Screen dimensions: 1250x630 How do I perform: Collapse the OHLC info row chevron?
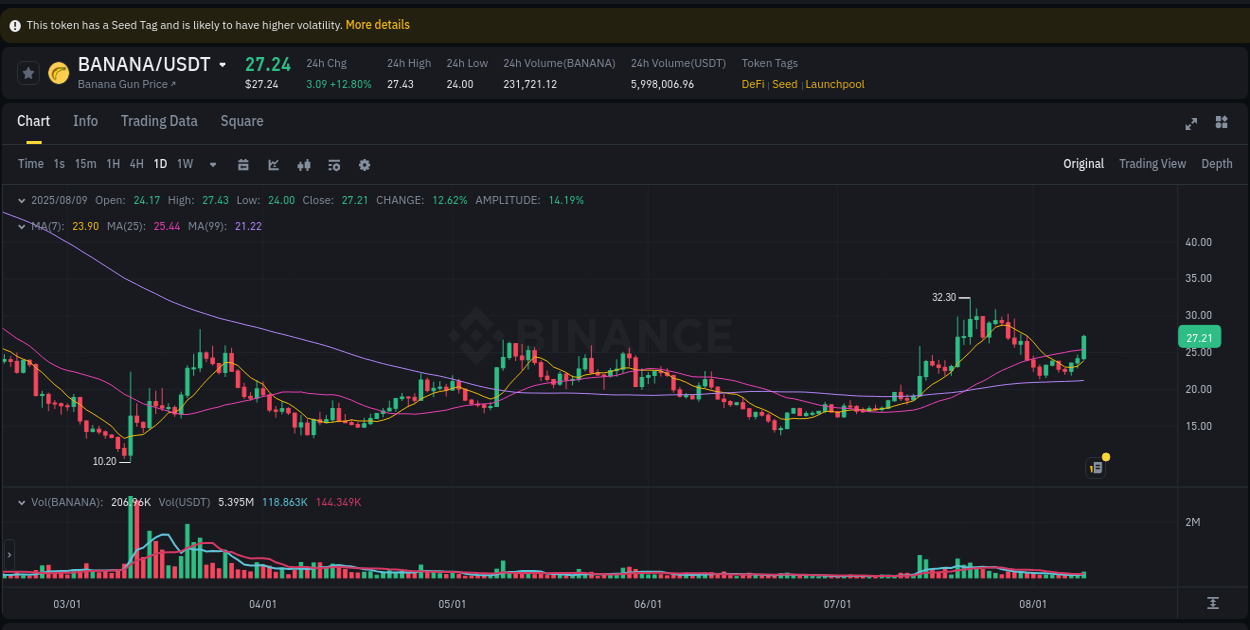(x=22, y=200)
